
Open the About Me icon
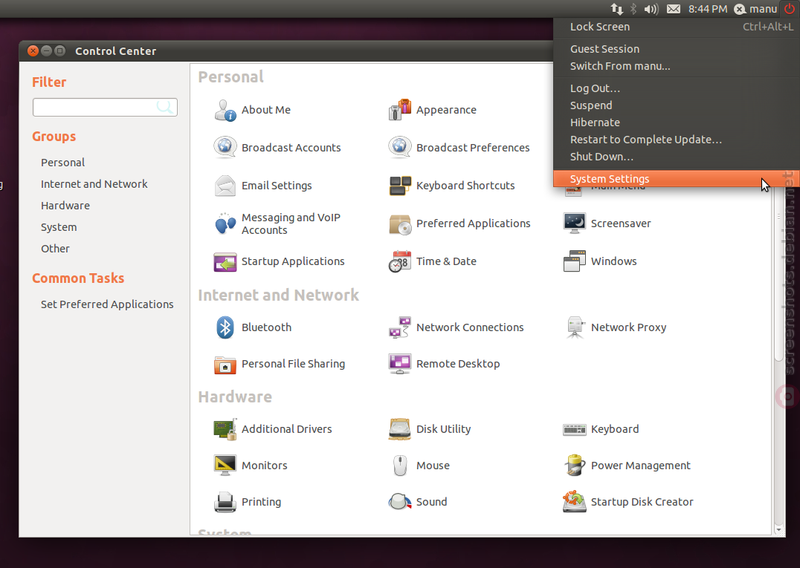[225, 110]
